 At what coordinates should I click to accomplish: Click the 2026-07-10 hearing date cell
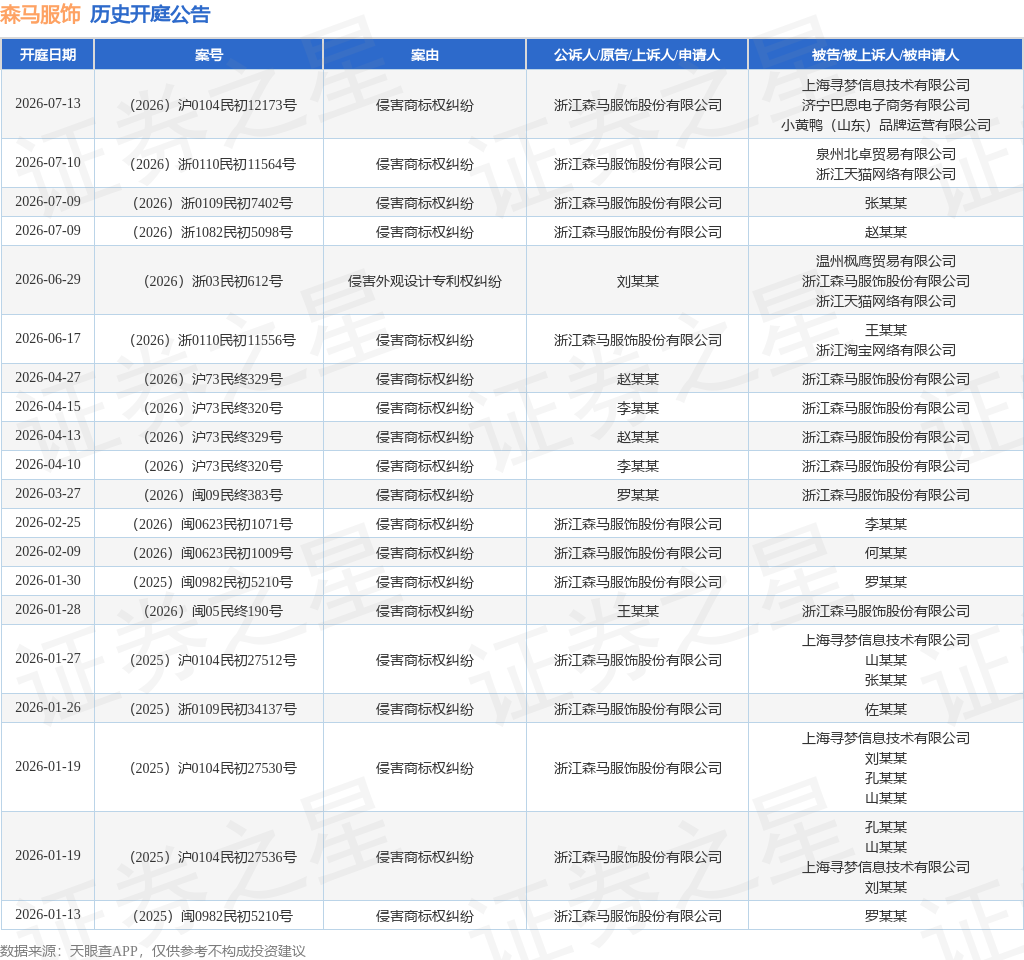tap(48, 162)
